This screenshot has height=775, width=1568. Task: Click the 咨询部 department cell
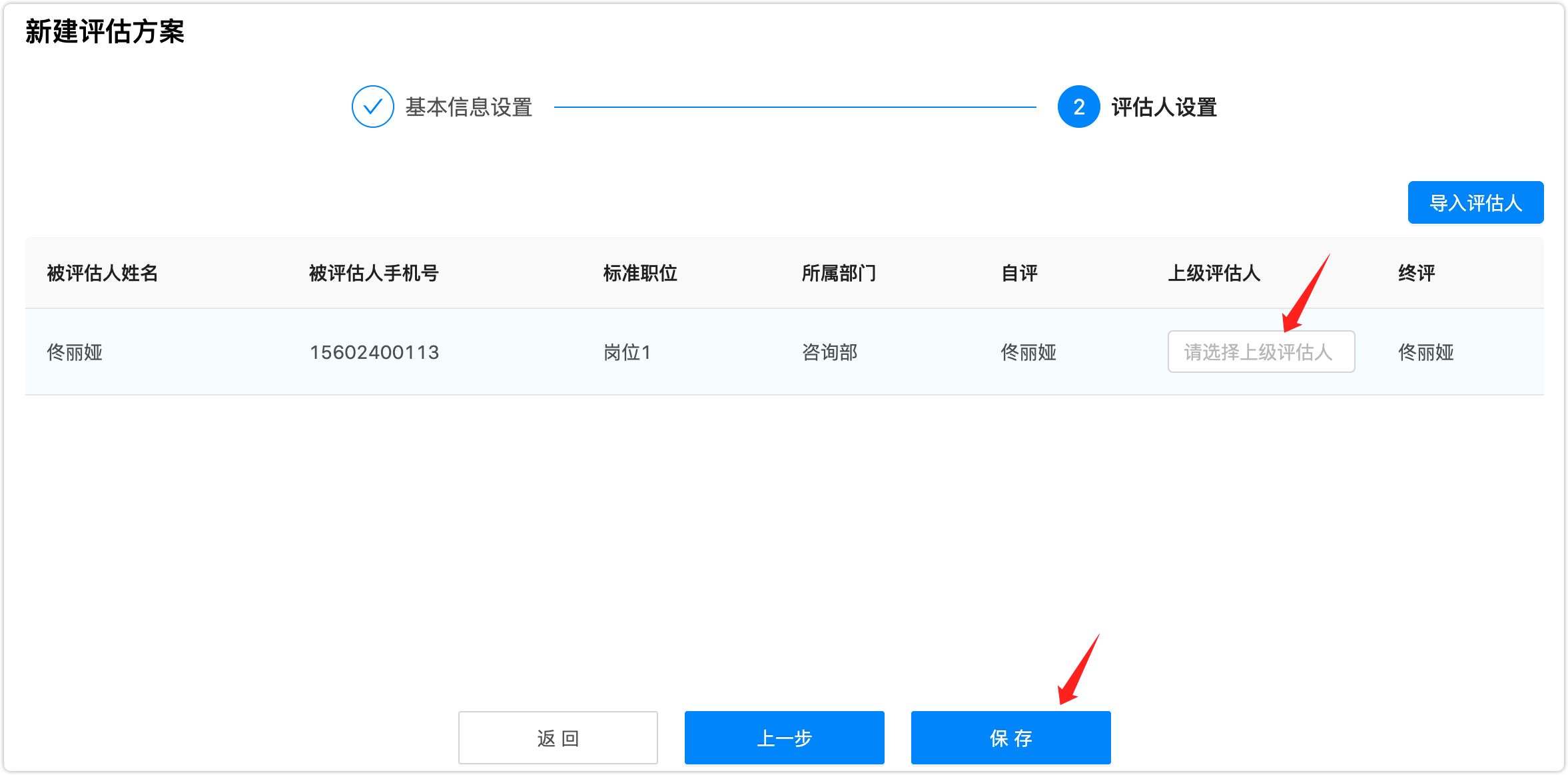tap(829, 352)
